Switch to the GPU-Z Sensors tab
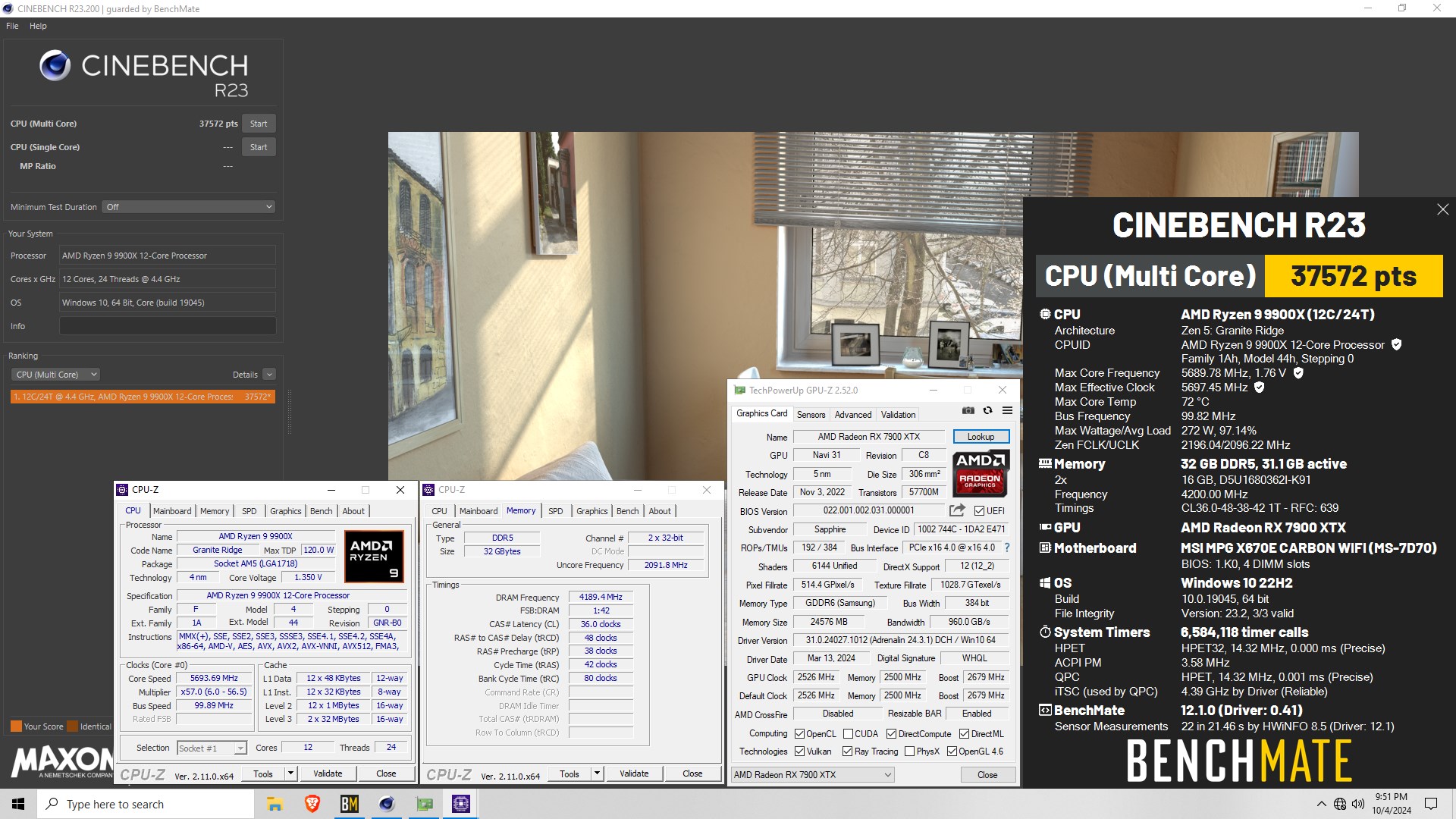The width and height of the screenshot is (1456, 819). click(x=811, y=414)
